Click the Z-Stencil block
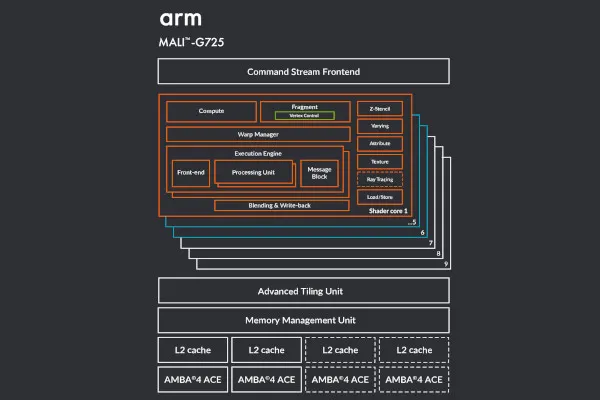This screenshot has width=600, height=400. 379,108
